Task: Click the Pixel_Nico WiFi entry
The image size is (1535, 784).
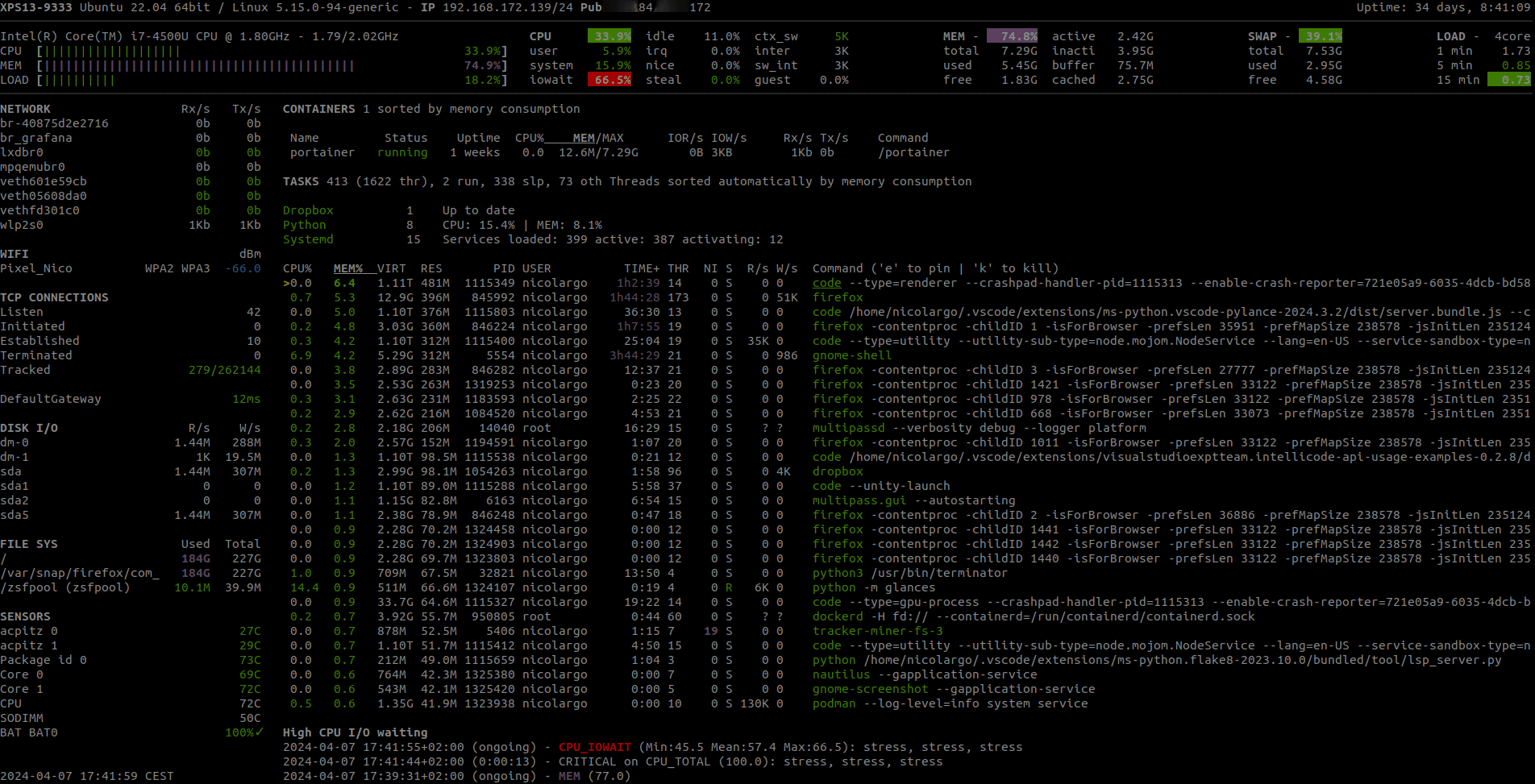Action: (36, 268)
